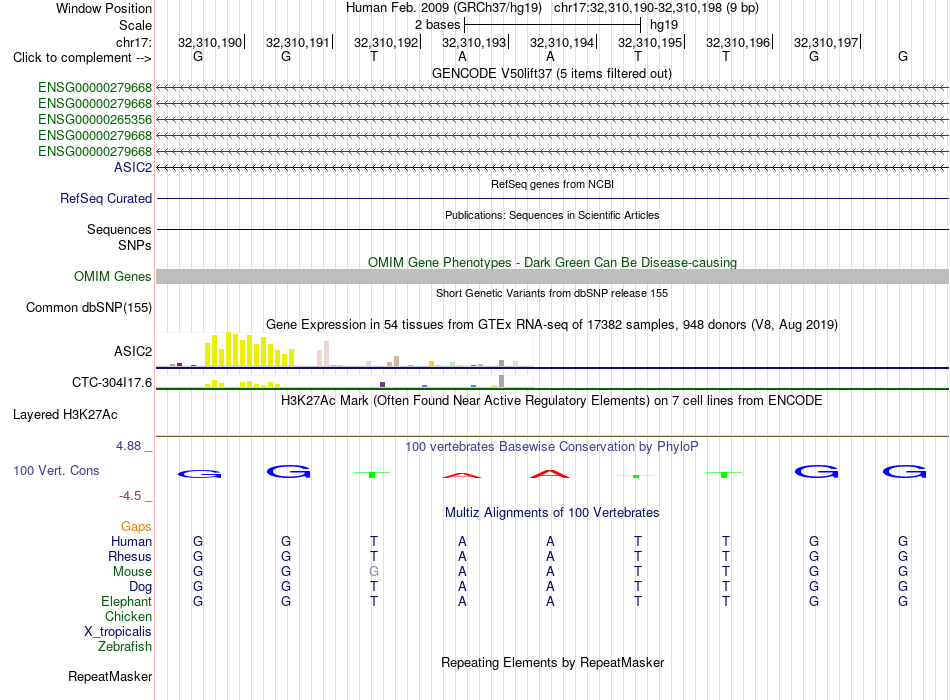
Task: Click the PhyloP lower limit value -4.5
Action: (x=130, y=496)
